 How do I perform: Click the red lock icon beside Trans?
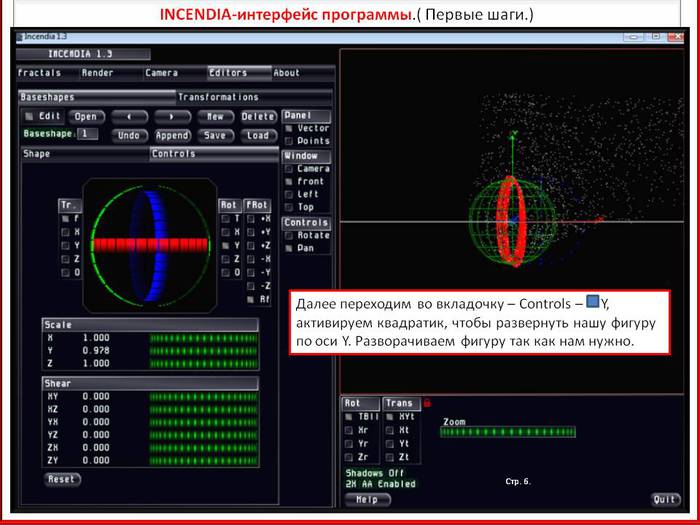coord(427,403)
